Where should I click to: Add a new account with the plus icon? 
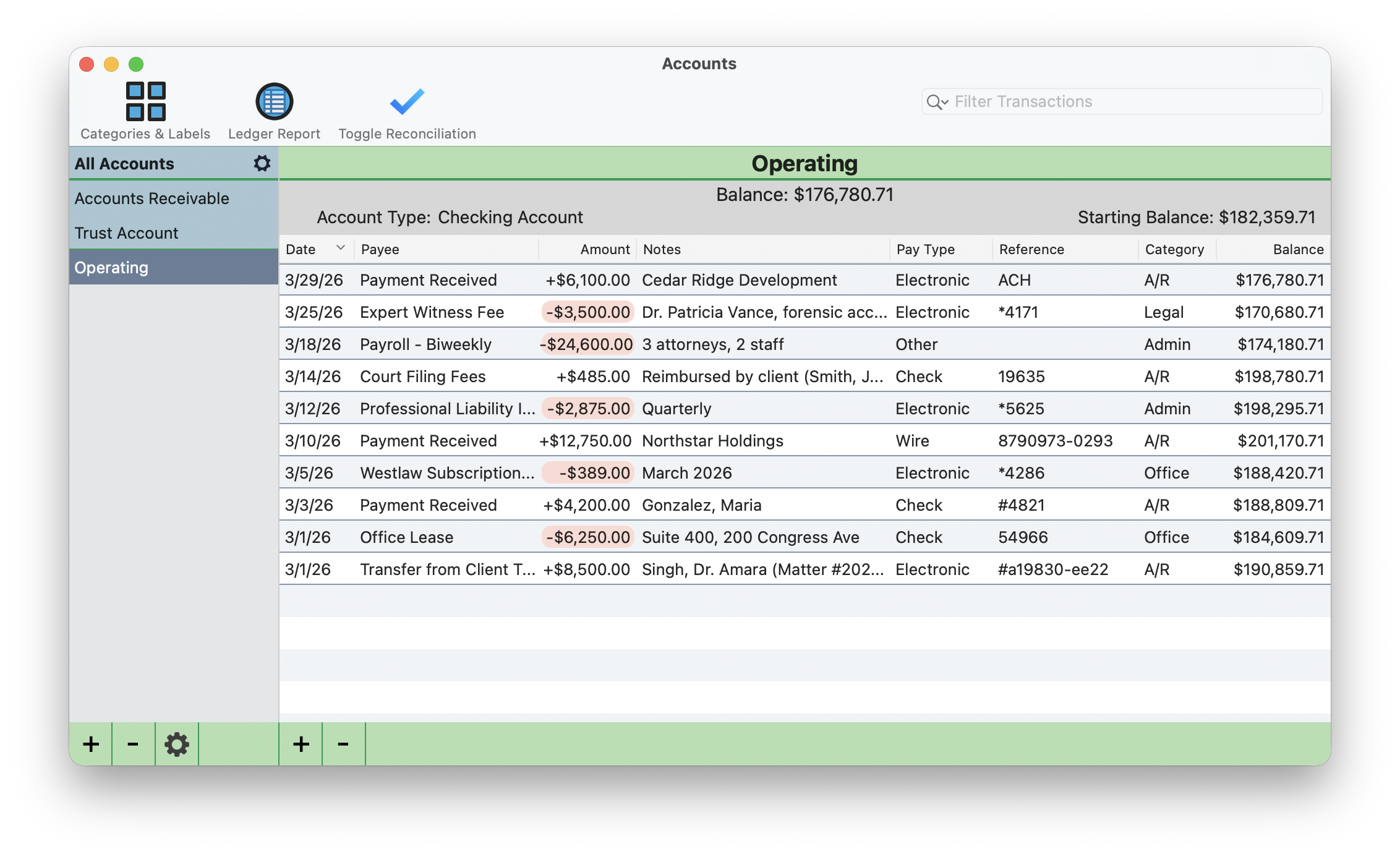tap(90, 744)
